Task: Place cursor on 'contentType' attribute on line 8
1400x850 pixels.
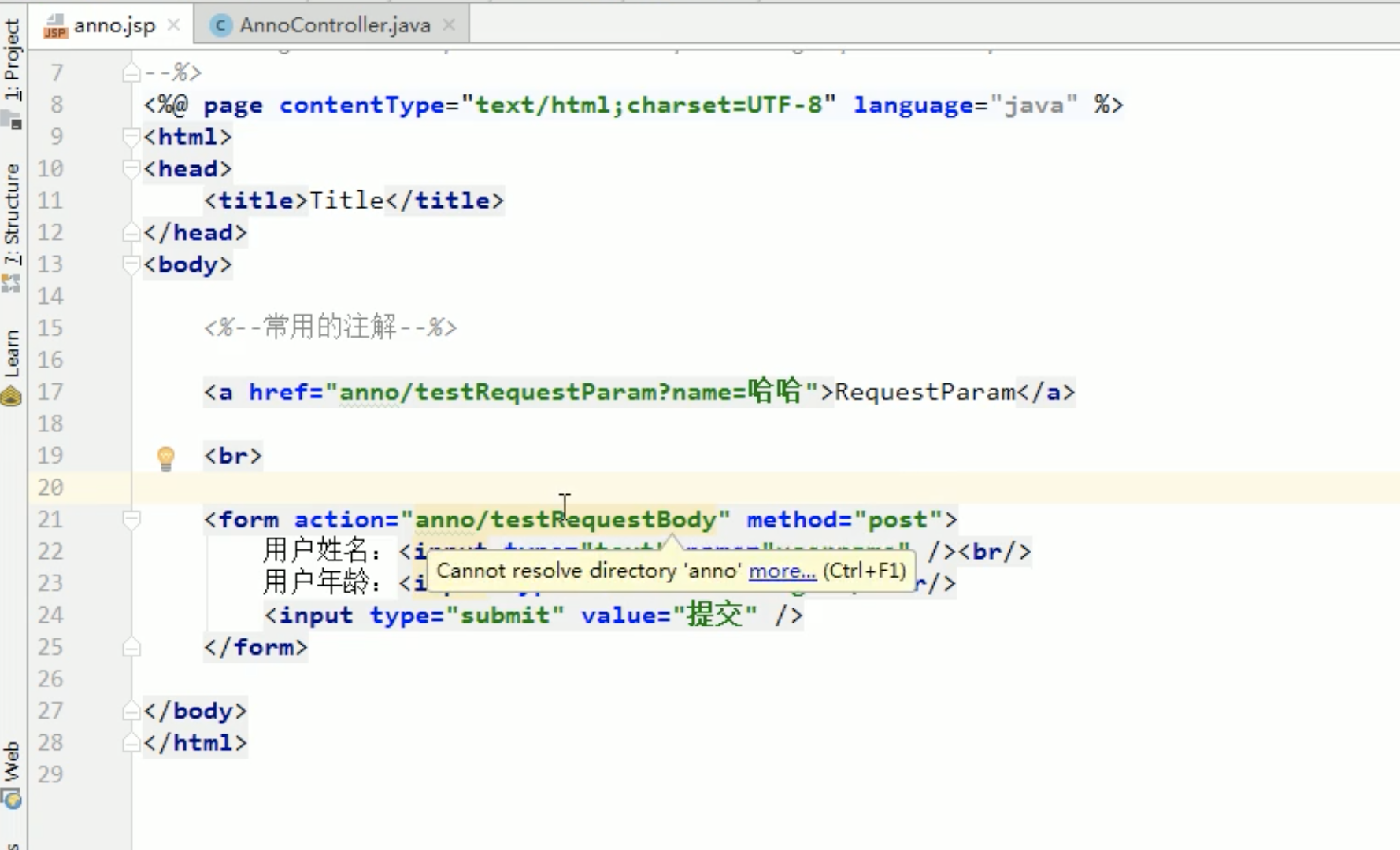Action: pos(362,105)
